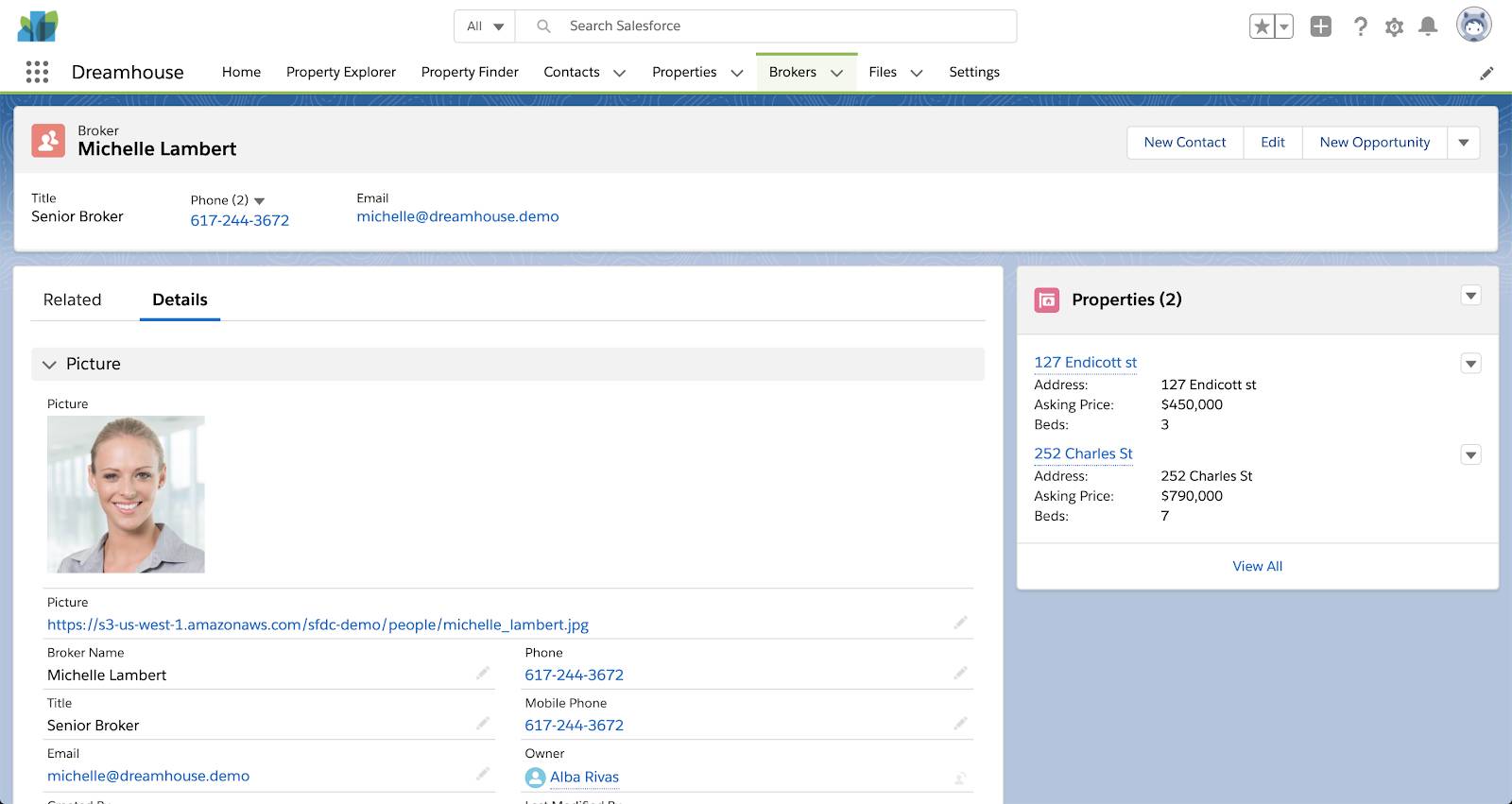Click the search magnifier icon
The image size is (1512, 804).
tap(543, 26)
